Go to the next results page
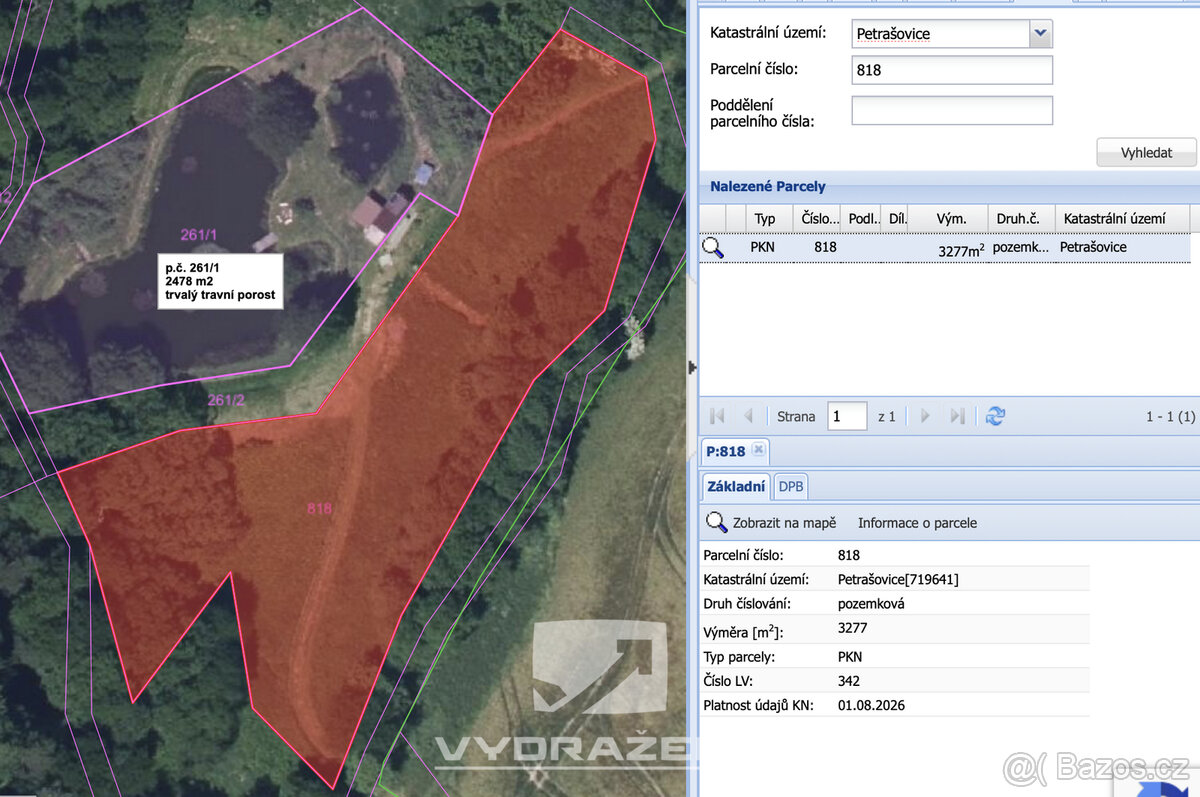 pos(925,416)
